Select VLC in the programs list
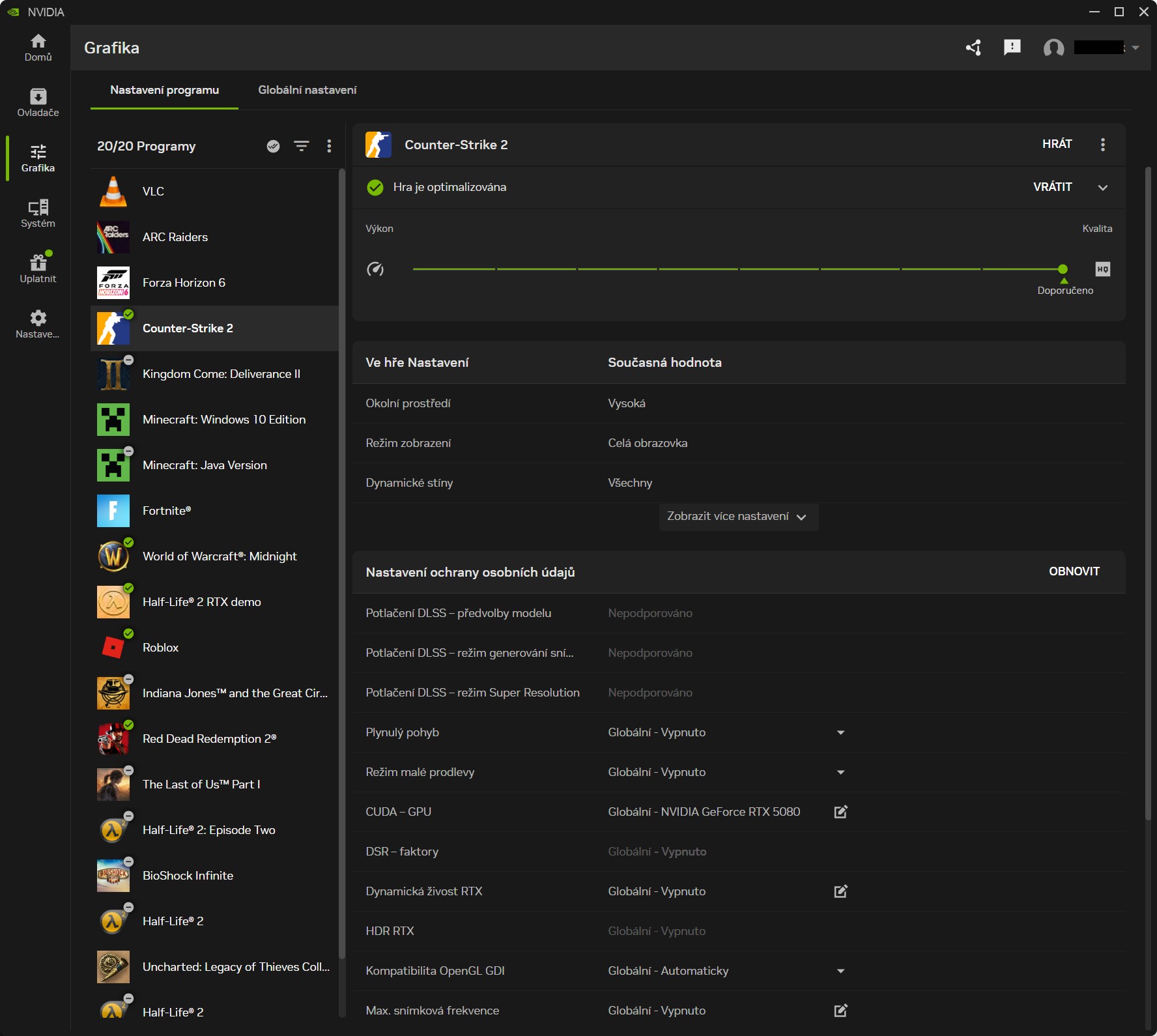 click(214, 192)
